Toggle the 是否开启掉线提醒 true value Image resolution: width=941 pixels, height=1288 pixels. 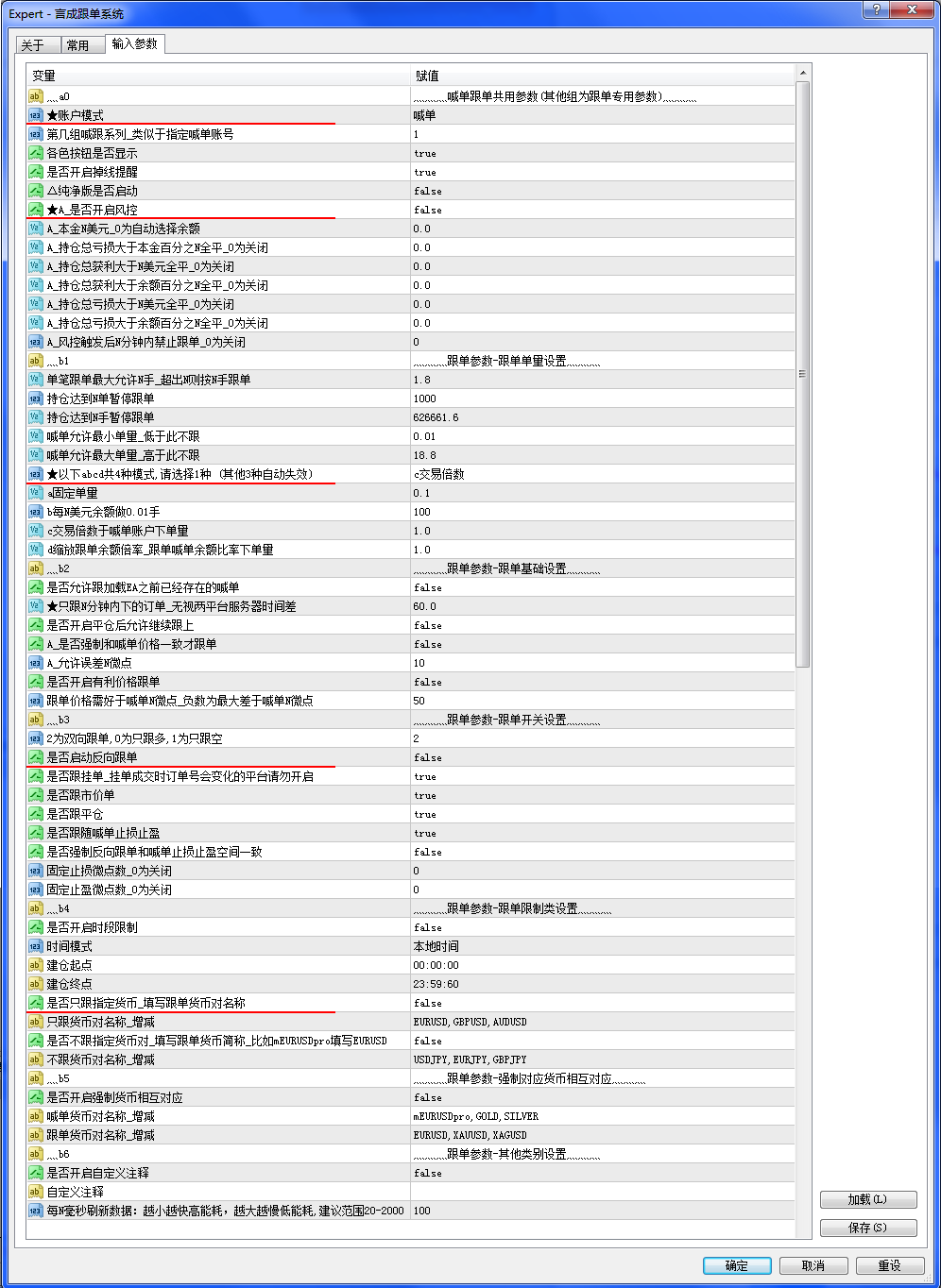(603, 172)
